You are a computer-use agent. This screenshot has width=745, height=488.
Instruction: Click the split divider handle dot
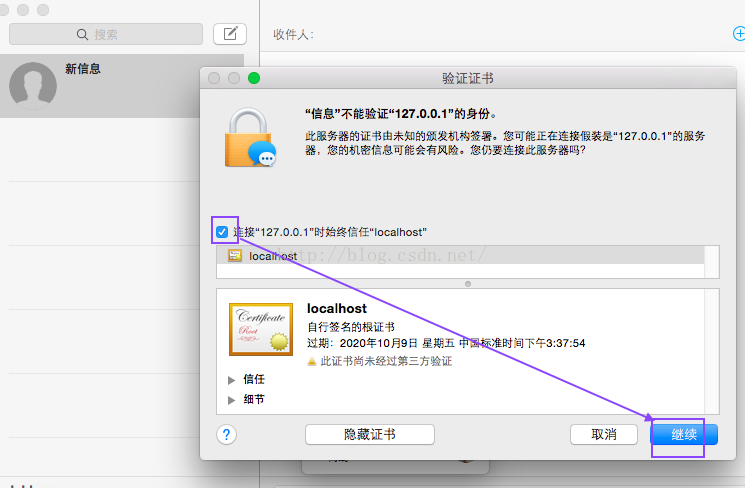tap(468, 284)
